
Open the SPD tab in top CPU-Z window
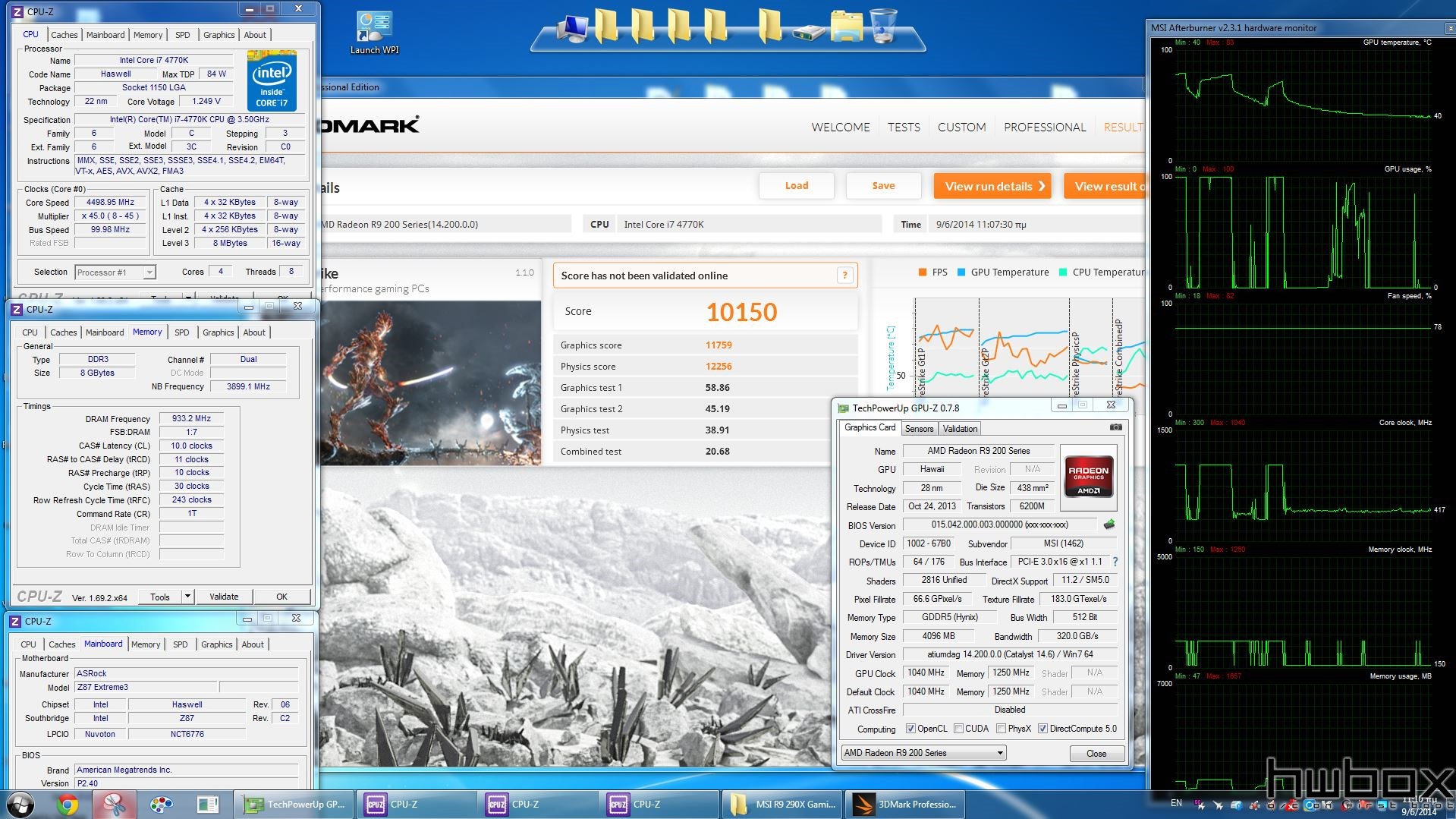click(x=182, y=35)
